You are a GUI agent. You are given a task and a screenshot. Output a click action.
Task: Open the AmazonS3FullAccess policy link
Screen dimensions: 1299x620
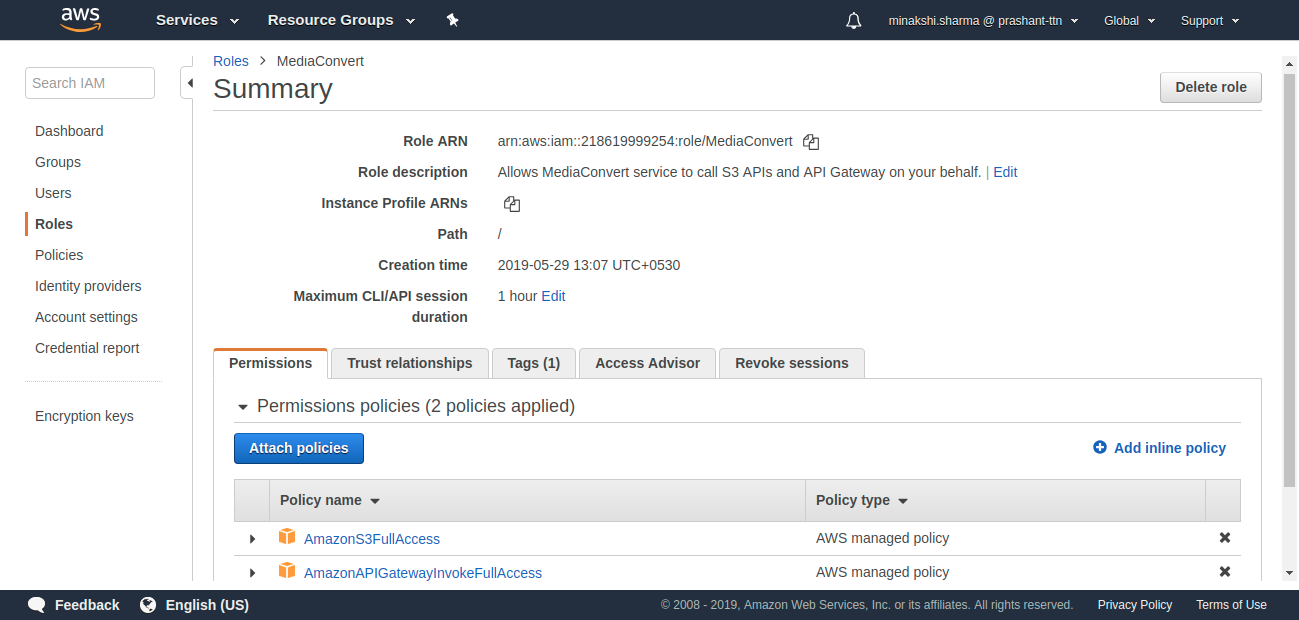372,539
